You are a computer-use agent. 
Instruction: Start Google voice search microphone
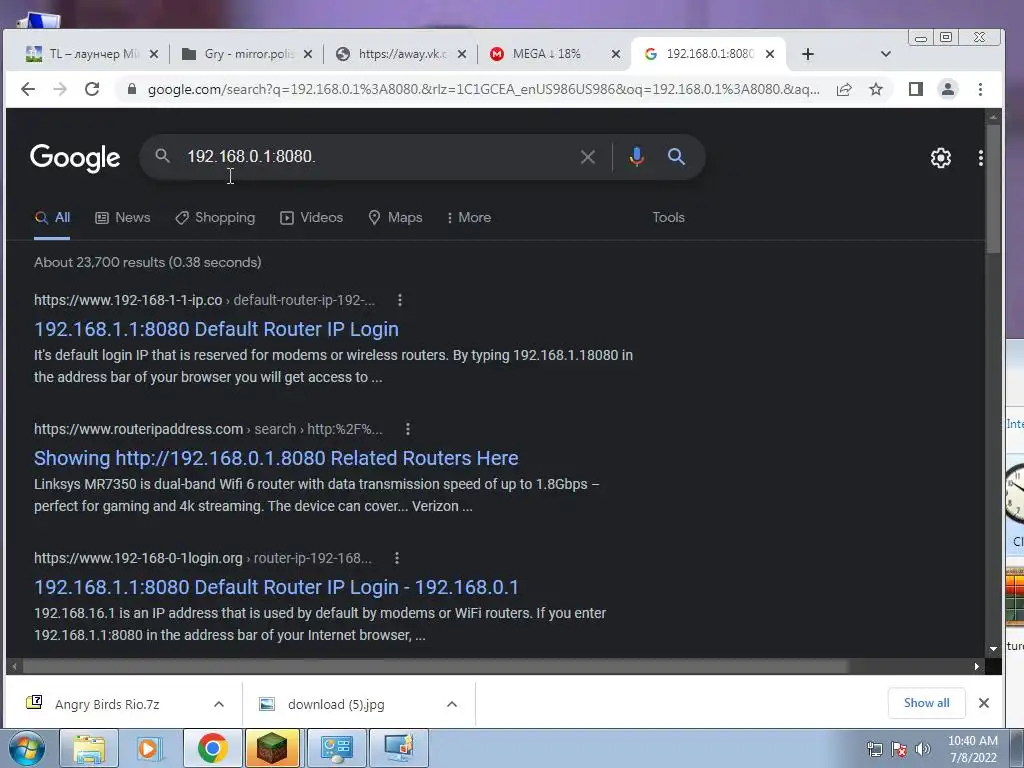pyautogui.click(x=637, y=157)
